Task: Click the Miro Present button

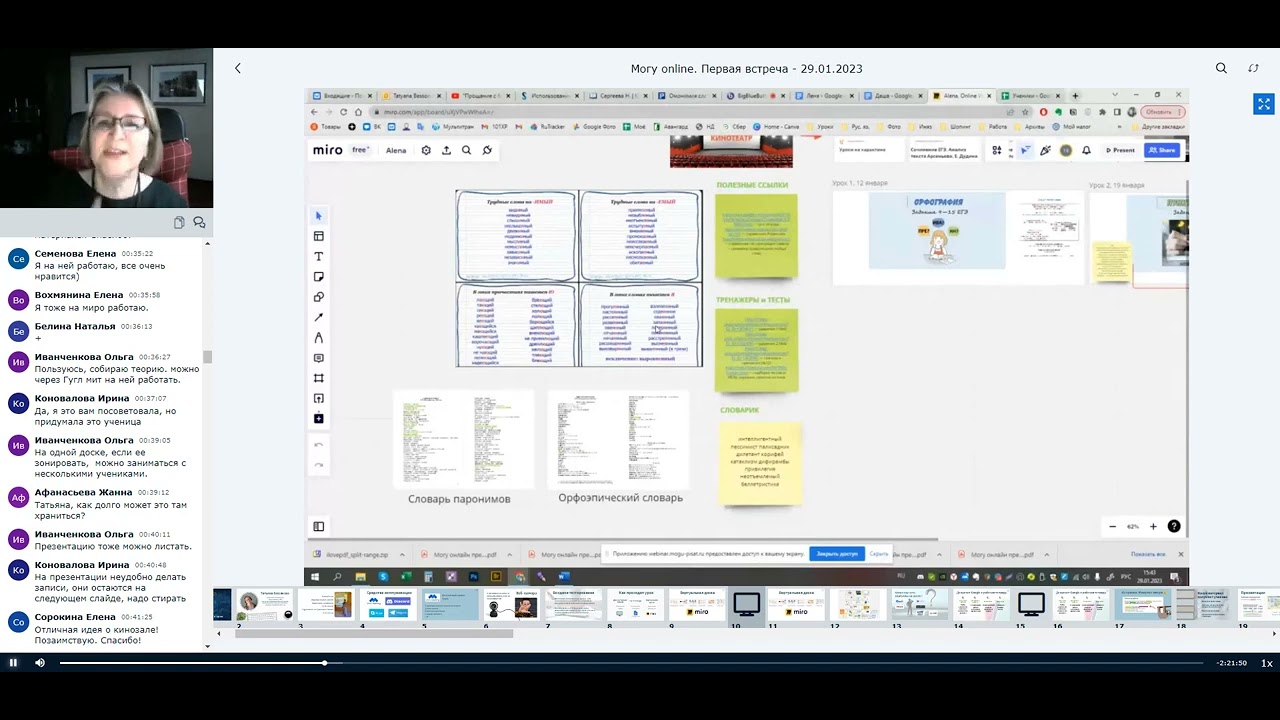Action: coord(1120,150)
